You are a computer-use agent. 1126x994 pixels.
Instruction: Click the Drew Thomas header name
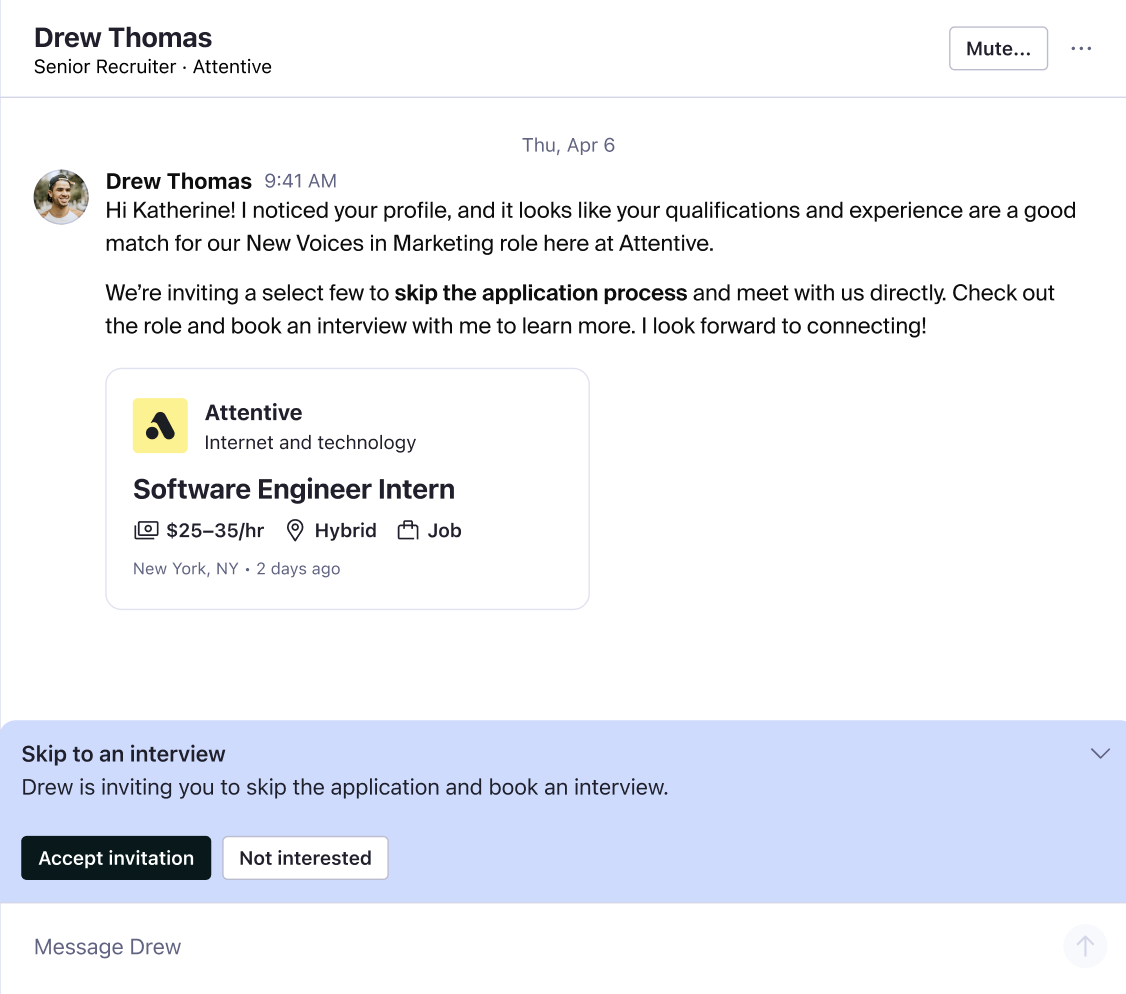coord(123,37)
